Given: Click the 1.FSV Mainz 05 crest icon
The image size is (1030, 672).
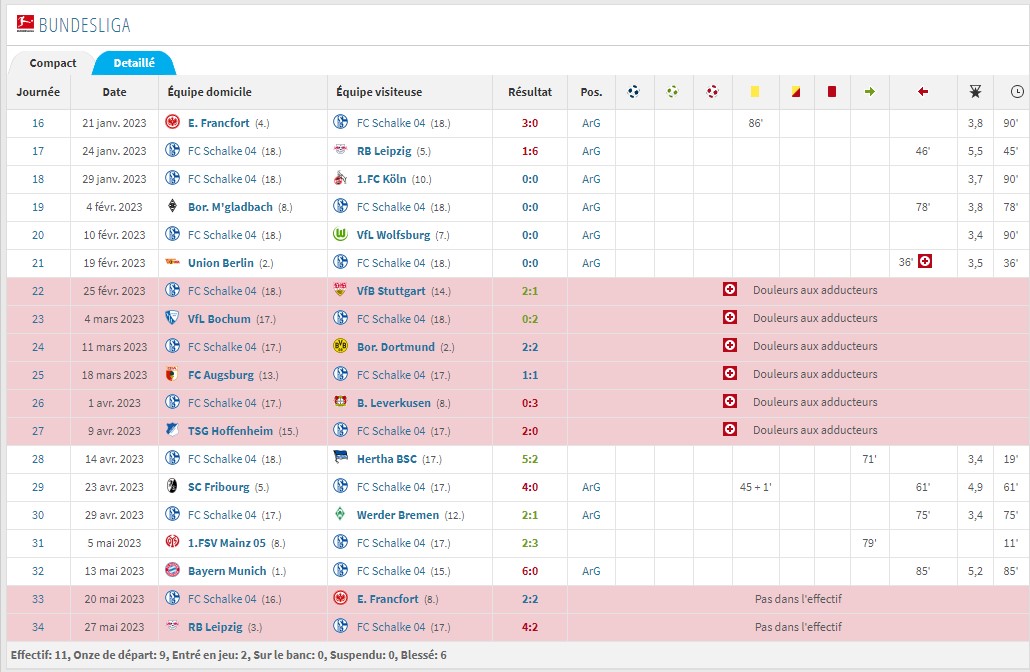Looking at the screenshot, I should pos(173,542).
